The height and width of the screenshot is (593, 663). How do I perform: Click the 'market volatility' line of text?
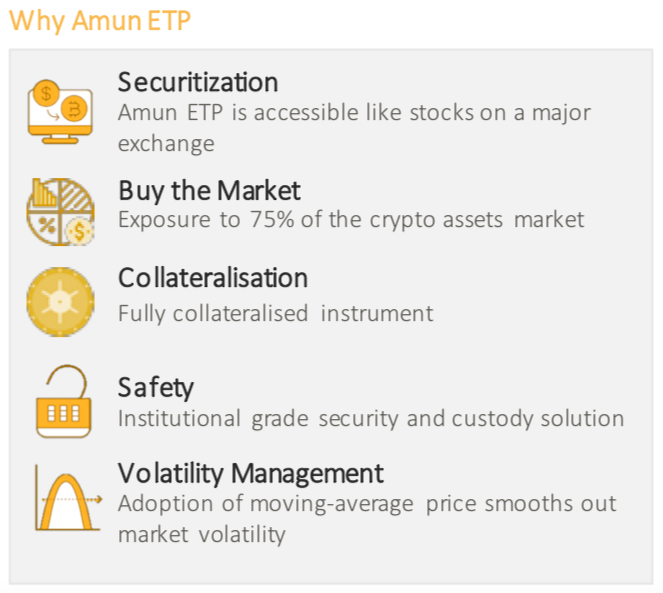pos(202,535)
